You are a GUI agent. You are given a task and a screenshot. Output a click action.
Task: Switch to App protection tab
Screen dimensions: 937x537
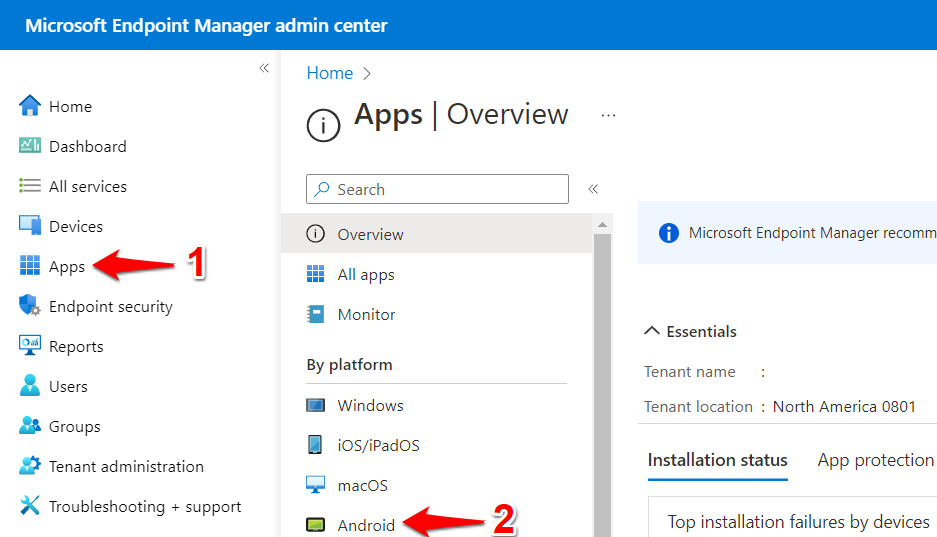[875, 460]
